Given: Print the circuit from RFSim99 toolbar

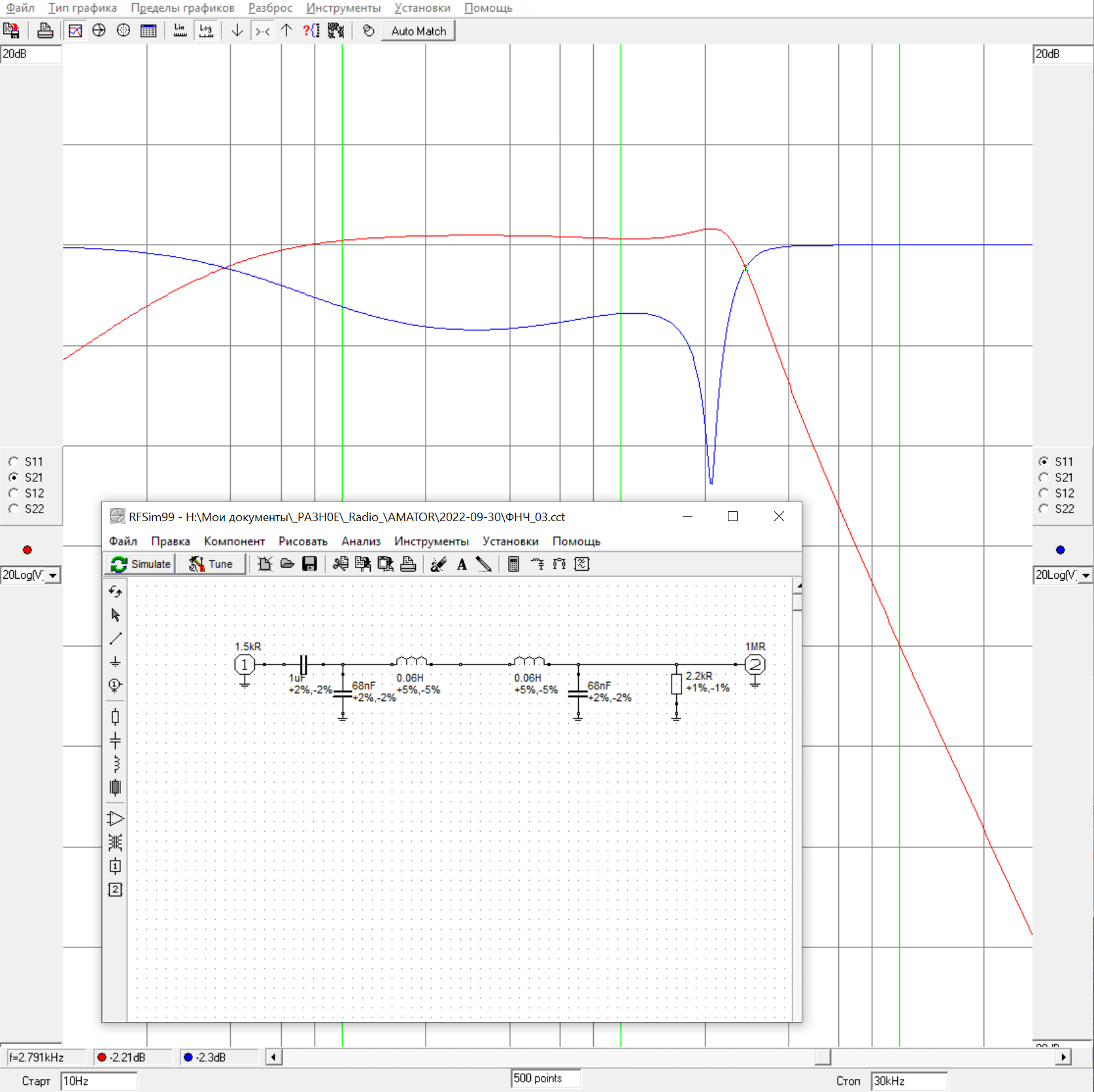Looking at the screenshot, I should [x=408, y=564].
